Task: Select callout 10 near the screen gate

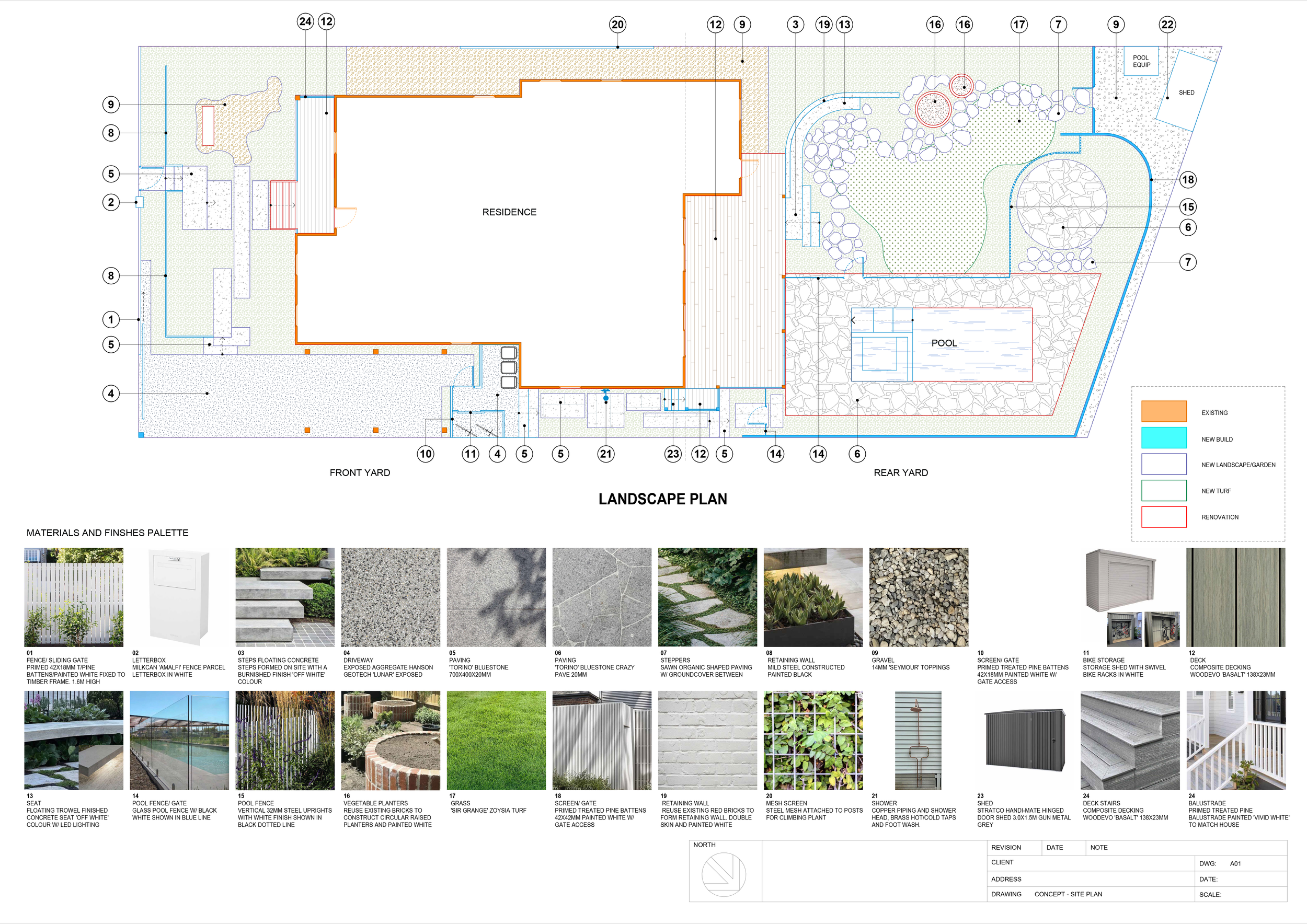Action: 425,454
